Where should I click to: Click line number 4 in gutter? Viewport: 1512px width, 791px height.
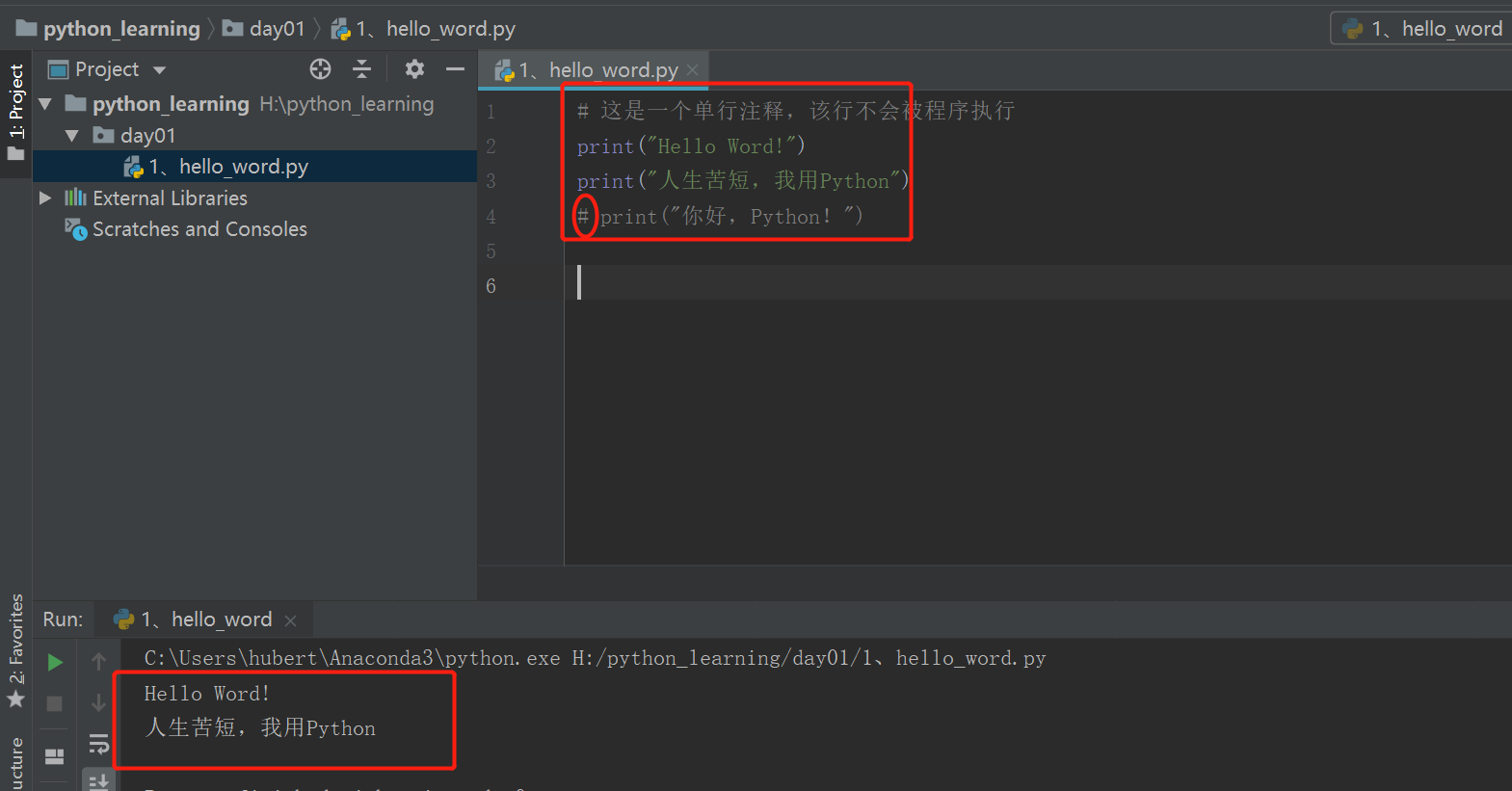491,217
